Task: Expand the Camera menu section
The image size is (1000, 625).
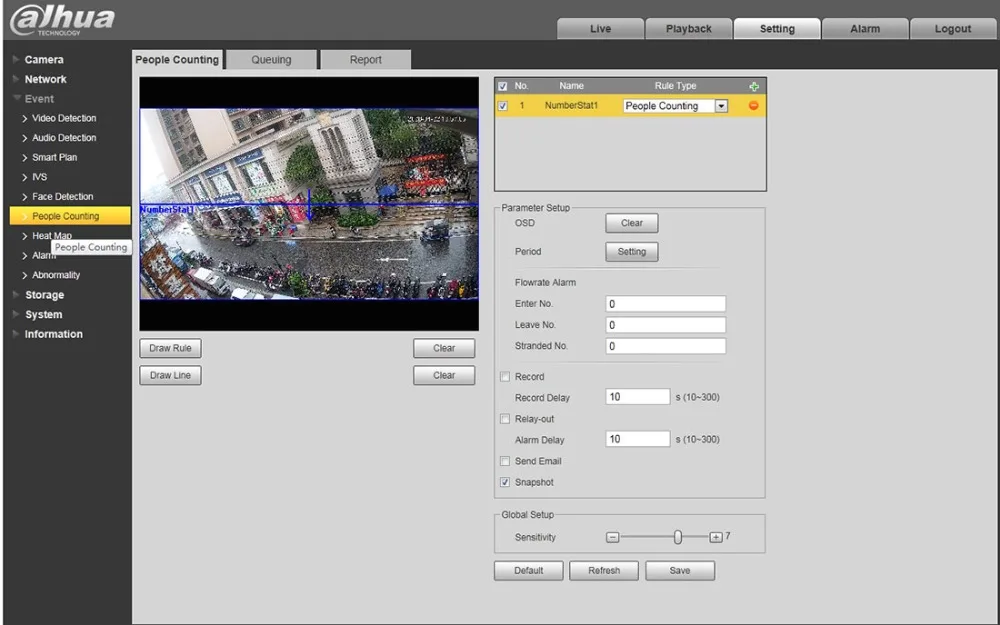Action: 44,60
